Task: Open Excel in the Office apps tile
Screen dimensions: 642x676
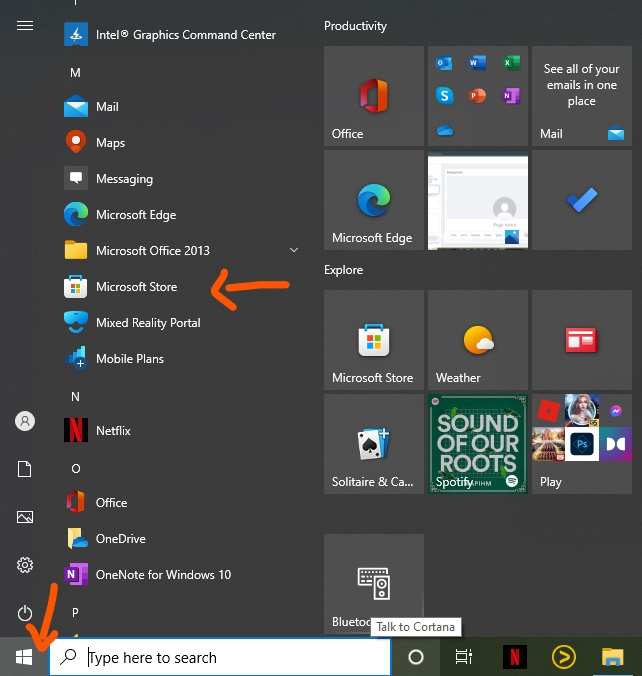Action: tap(511, 63)
